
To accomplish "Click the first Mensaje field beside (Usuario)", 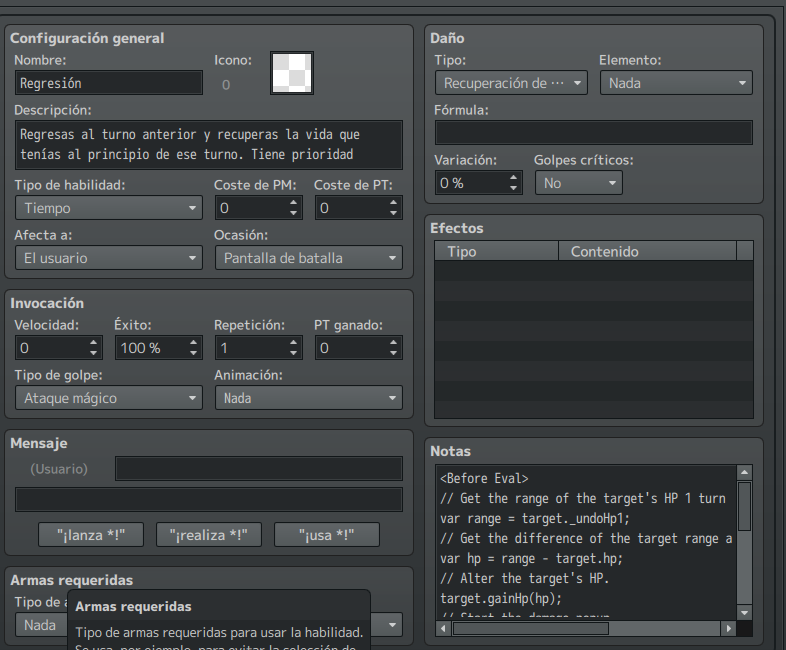I will pos(259,469).
